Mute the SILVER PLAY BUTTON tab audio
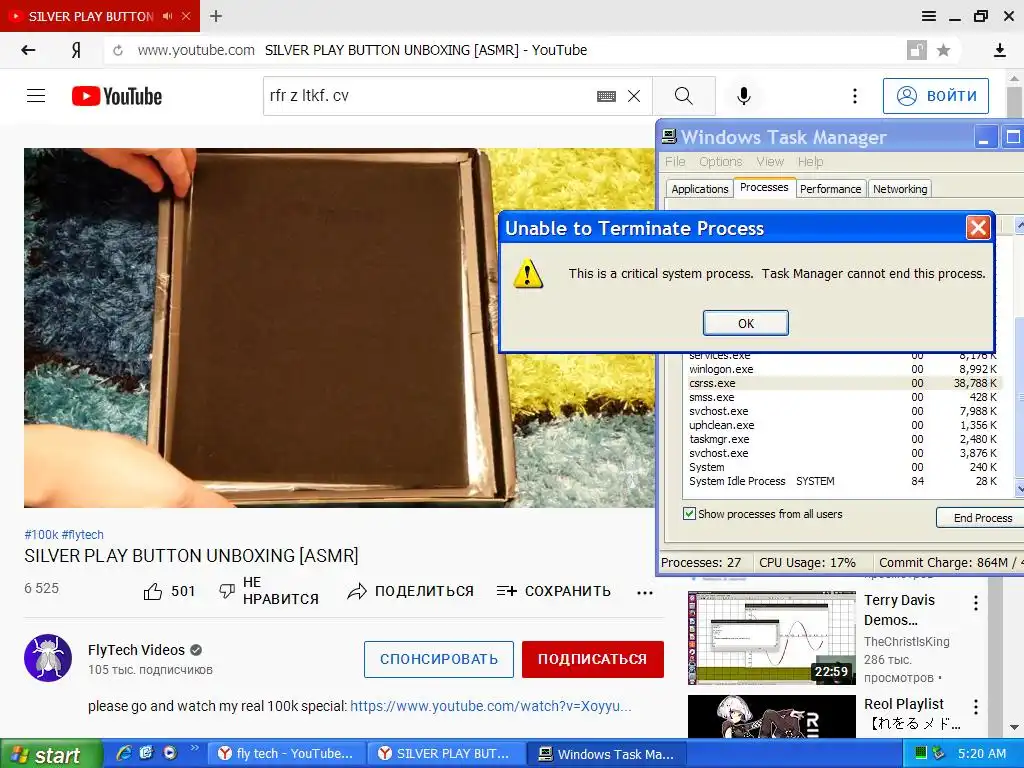The height and width of the screenshot is (768, 1024). [x=168, y=16]
